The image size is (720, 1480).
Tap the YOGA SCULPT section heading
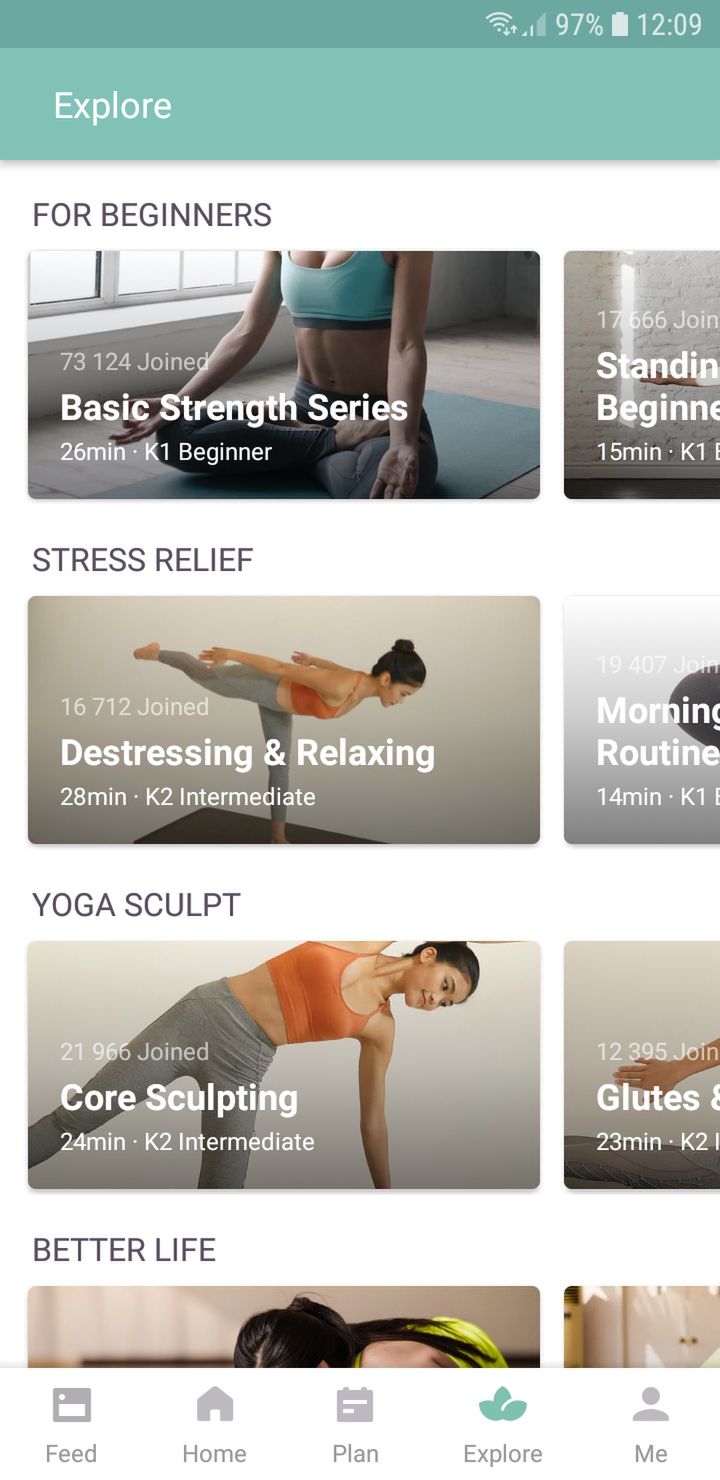click(137, 905)
